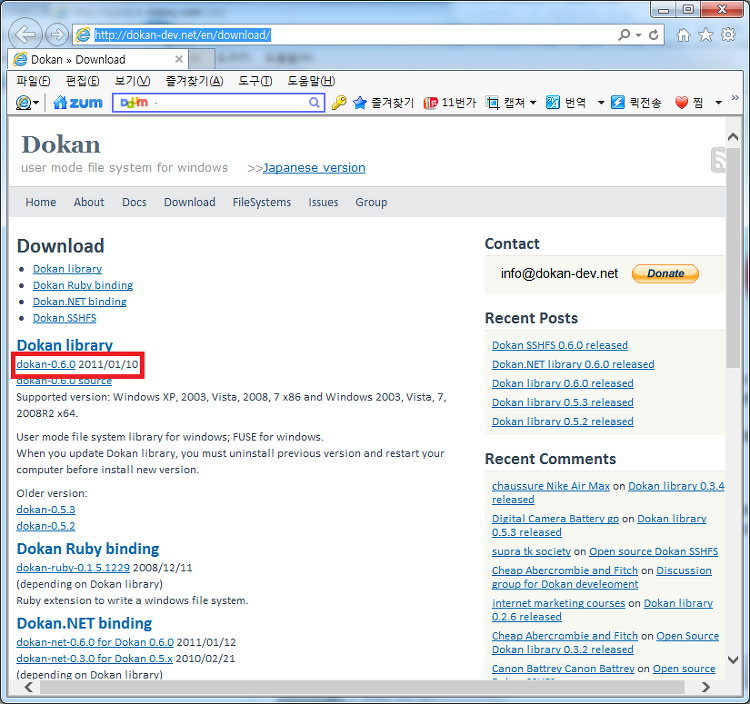
Task: Open the Dokan.NET binding list link
Action: [79, 302]
